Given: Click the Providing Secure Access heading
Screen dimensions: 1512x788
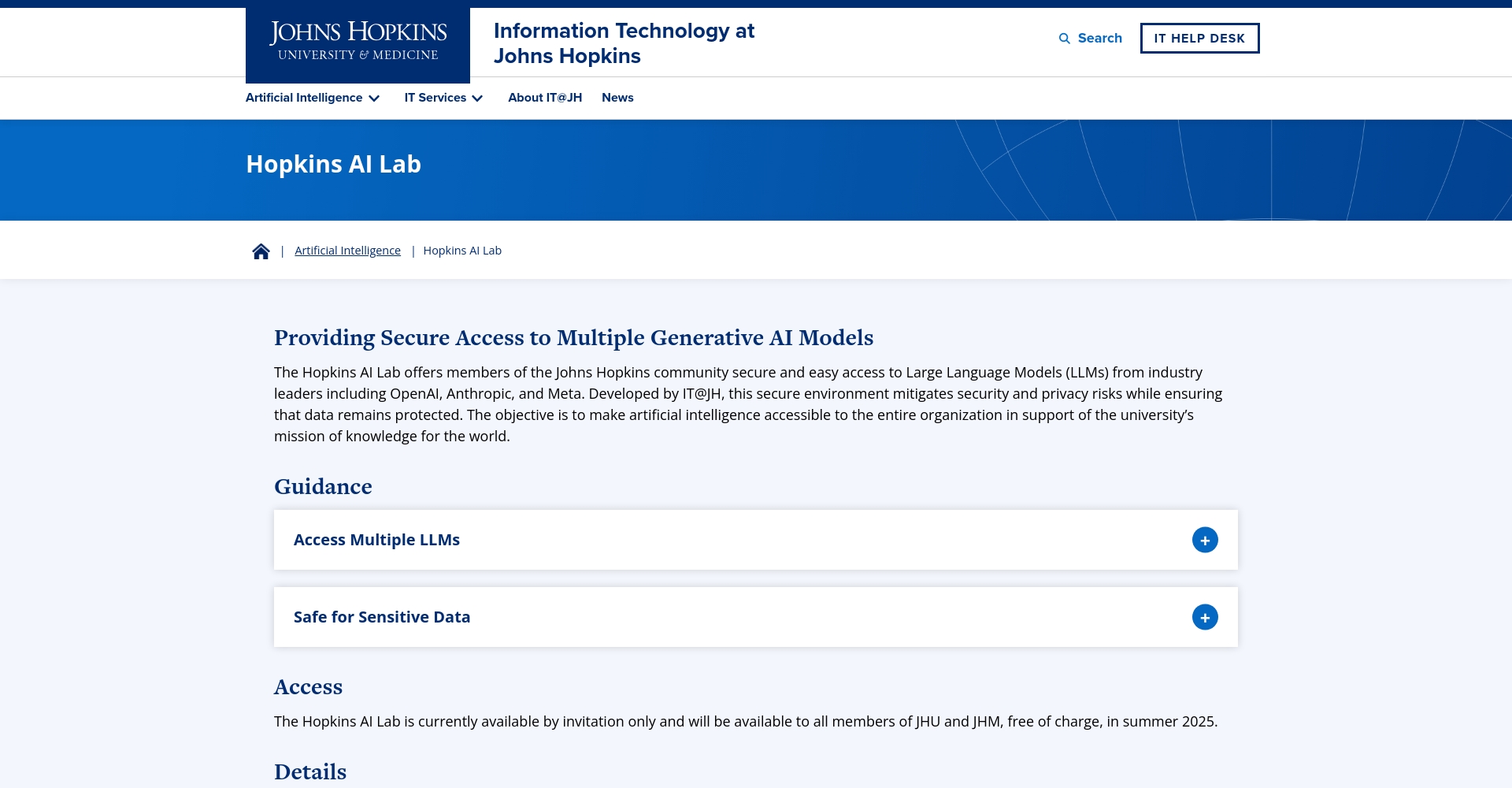Looking at the screenshot, I should coord(573,338).
